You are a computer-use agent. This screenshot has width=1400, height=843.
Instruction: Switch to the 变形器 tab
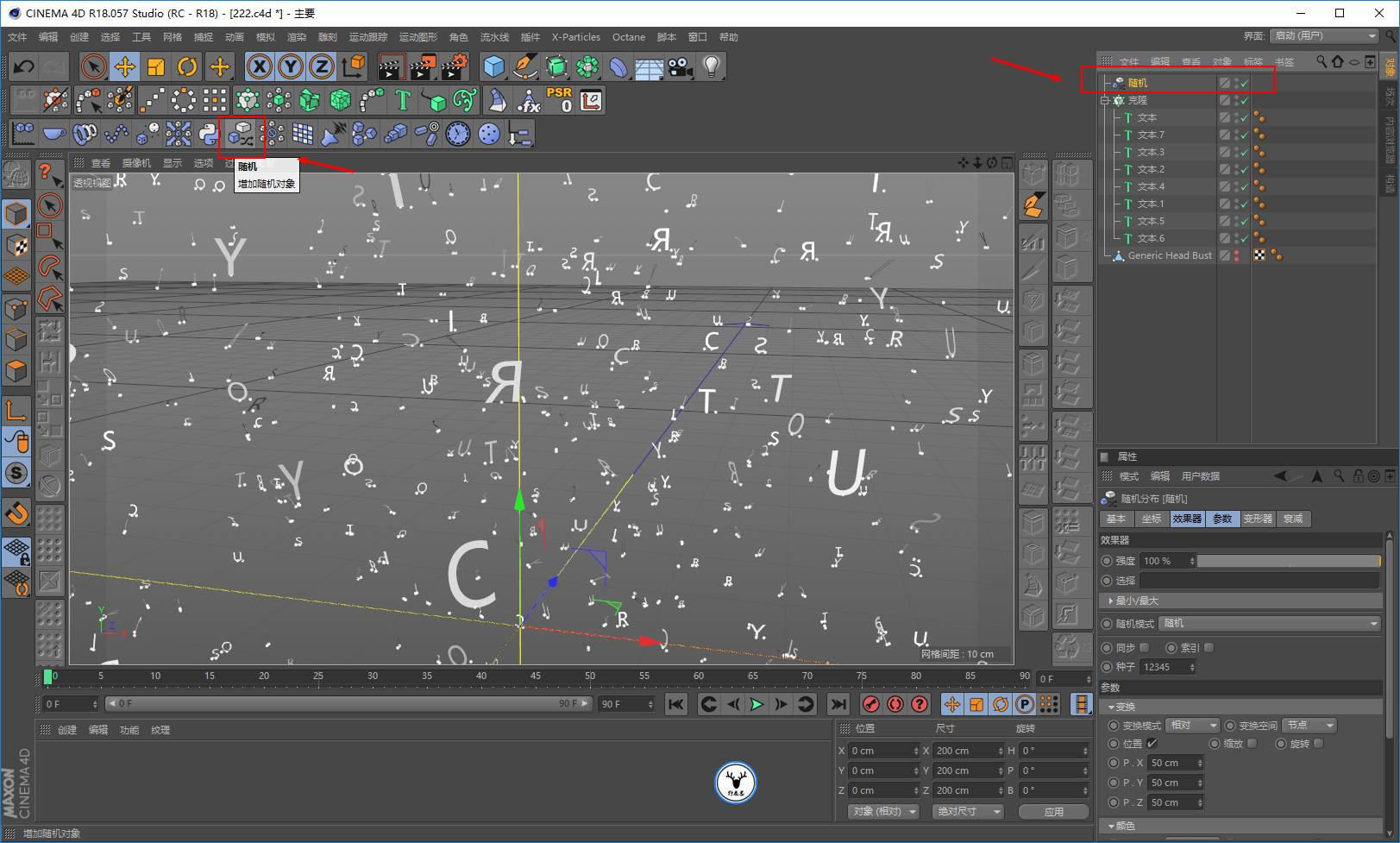[1258, 519]
